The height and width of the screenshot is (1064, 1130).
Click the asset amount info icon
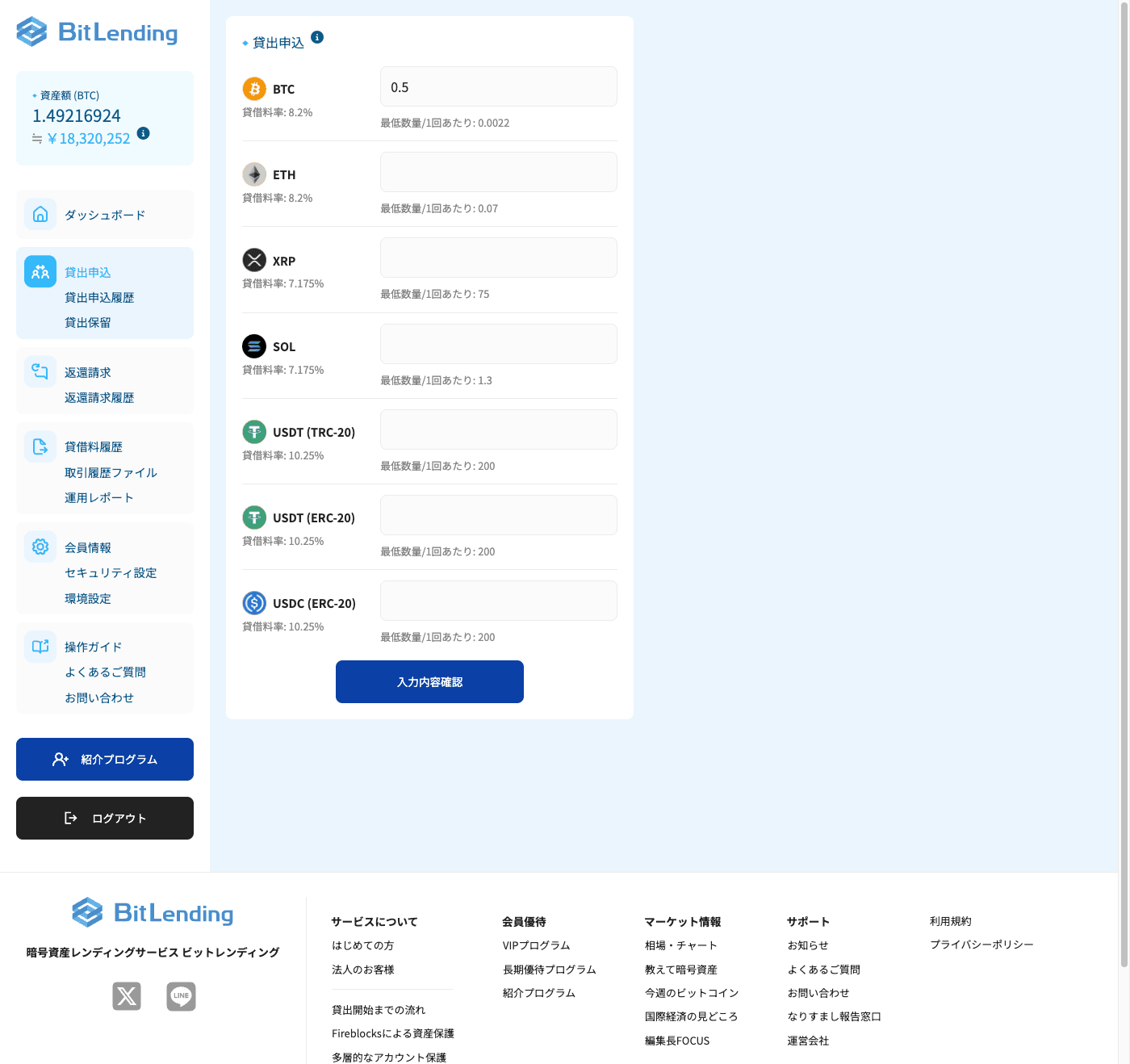pos(143,133)
